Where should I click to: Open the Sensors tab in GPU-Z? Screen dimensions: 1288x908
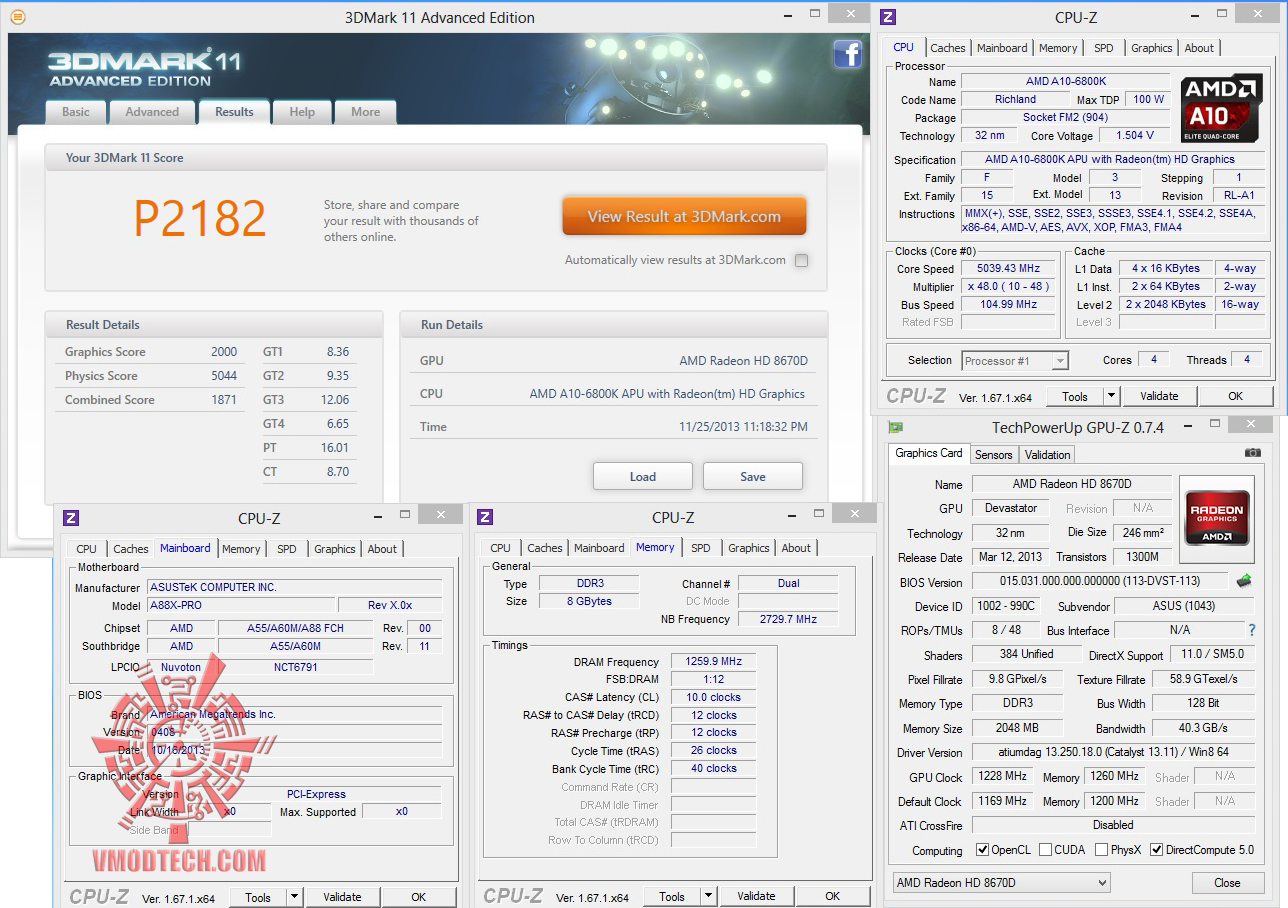(993, 455)
